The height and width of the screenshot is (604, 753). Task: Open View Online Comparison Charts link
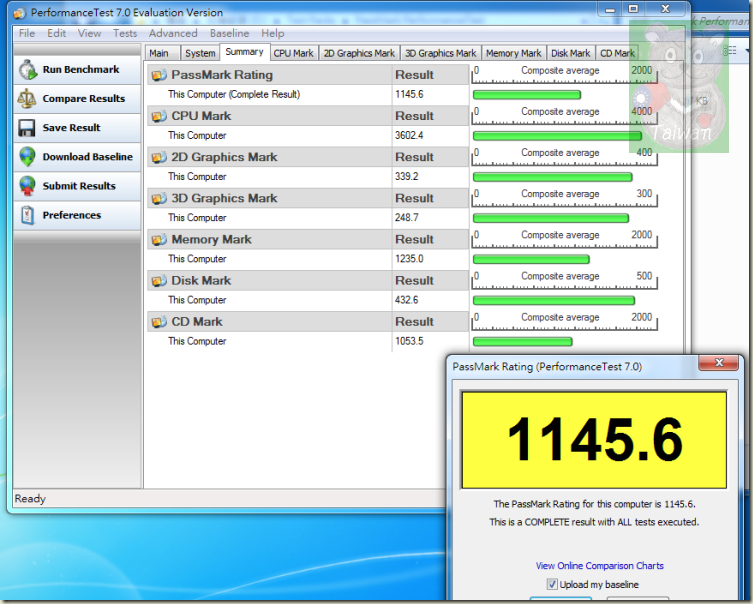click(x=599, y=566)
